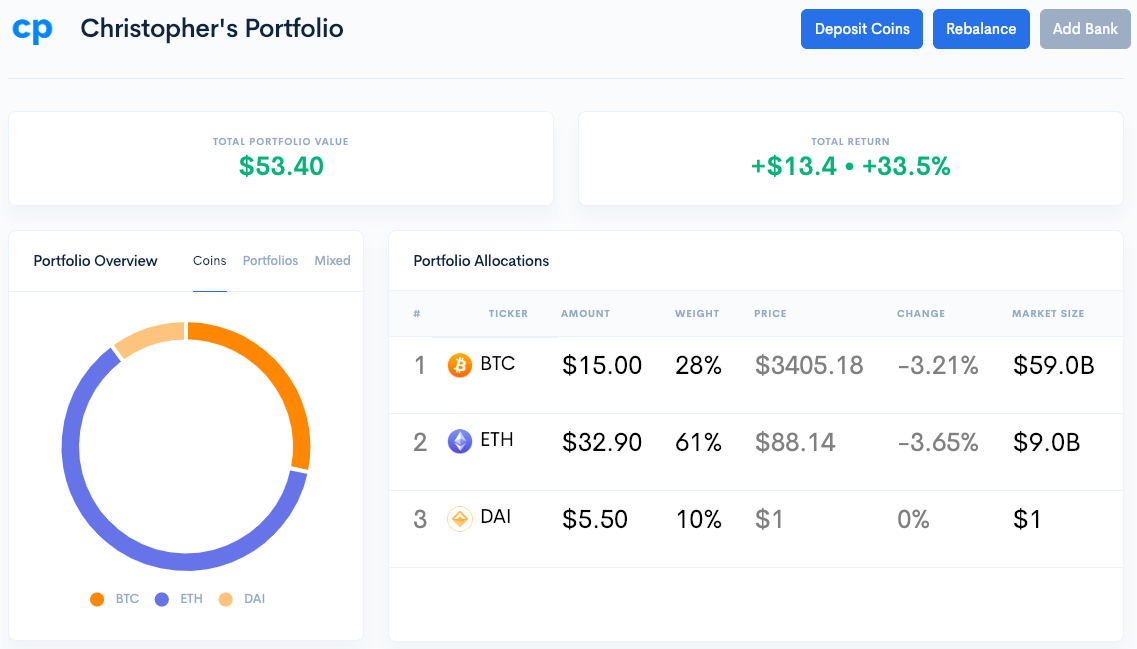The width and height of the screenshot is (1137, 649).
Task: Click the Total Portfolio Value card
Action: (280, 158)
